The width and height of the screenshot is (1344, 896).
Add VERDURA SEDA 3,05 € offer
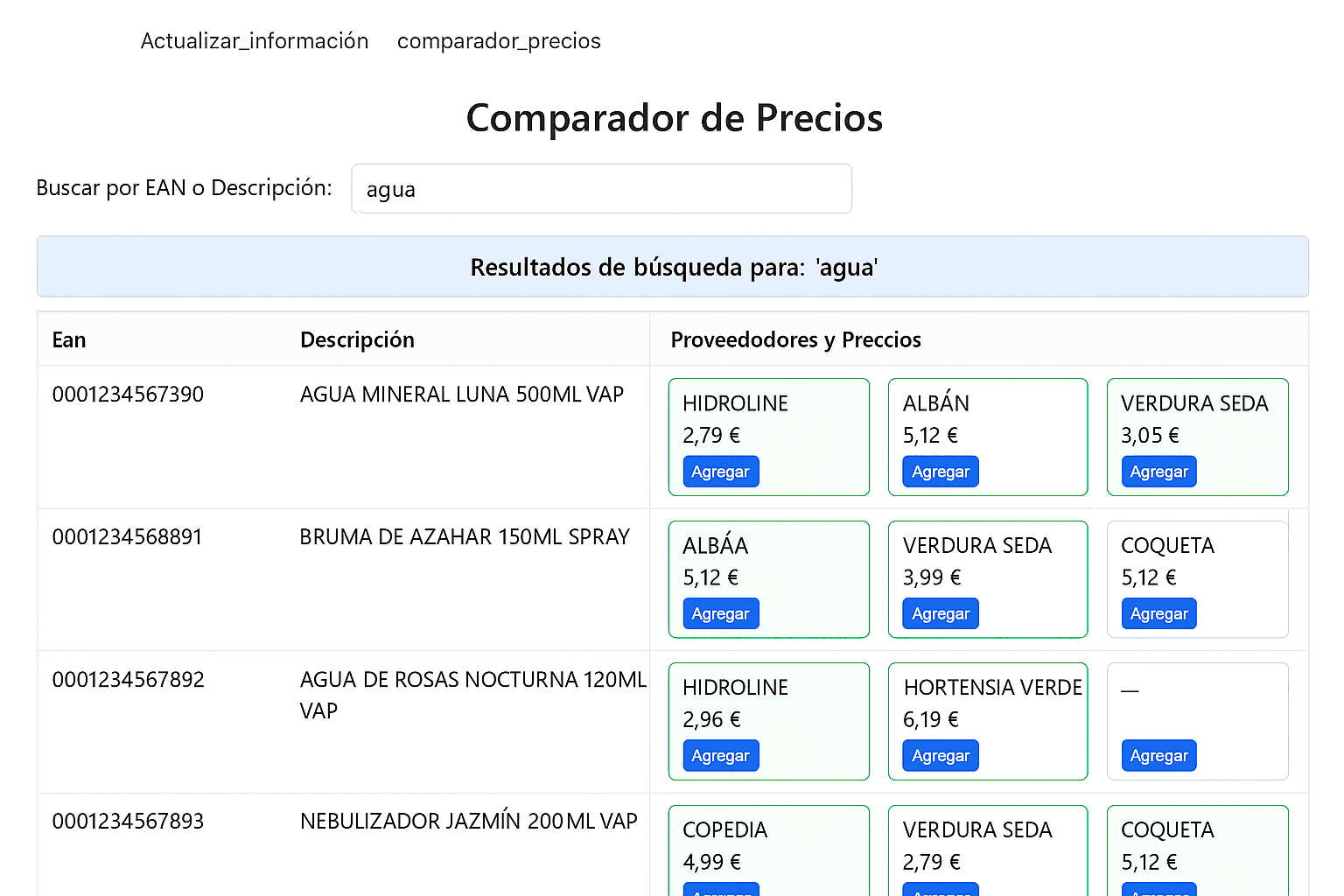1158,472
